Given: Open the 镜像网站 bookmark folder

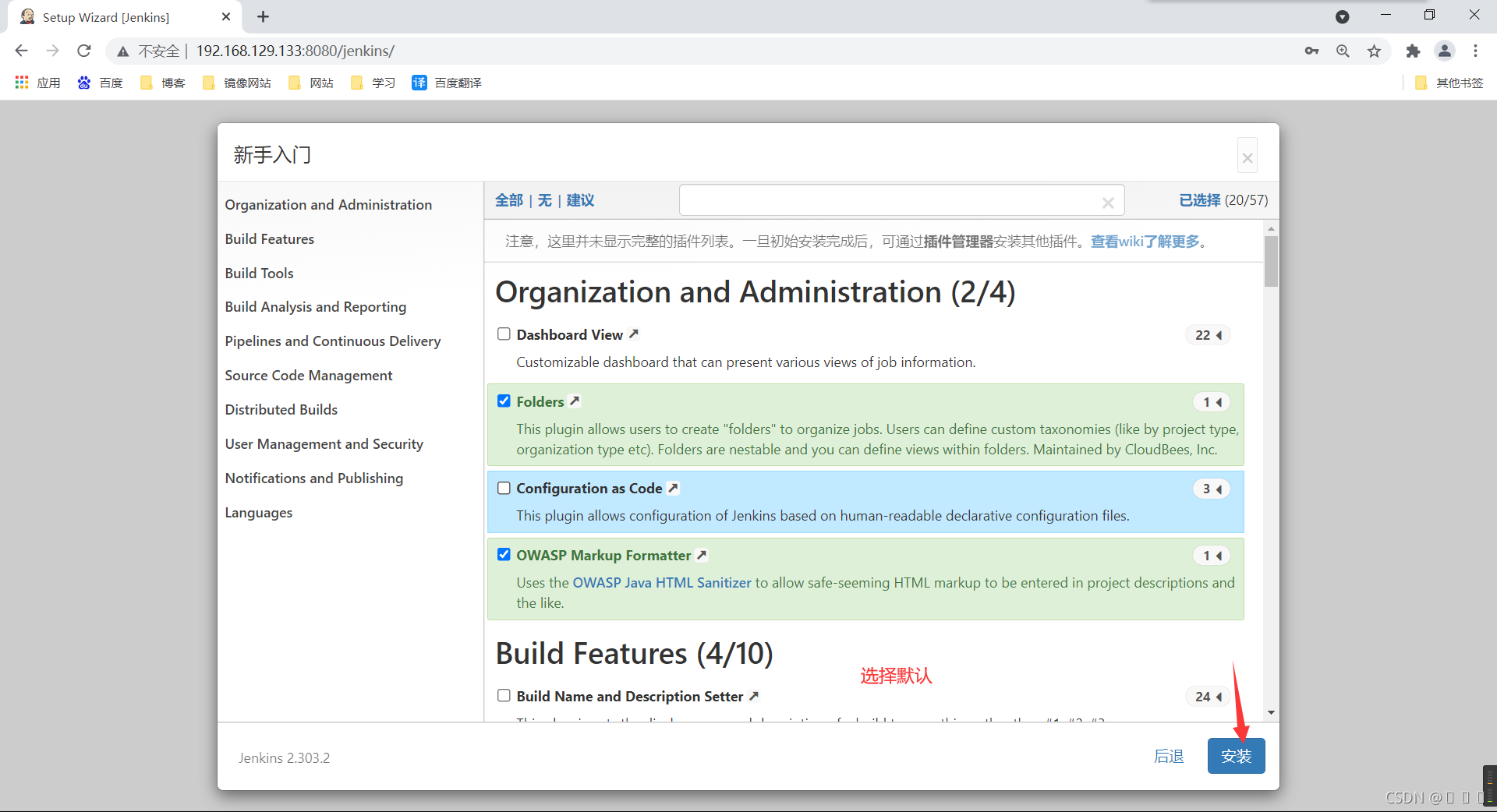Looking at the screenshot, I should (236, 83).
